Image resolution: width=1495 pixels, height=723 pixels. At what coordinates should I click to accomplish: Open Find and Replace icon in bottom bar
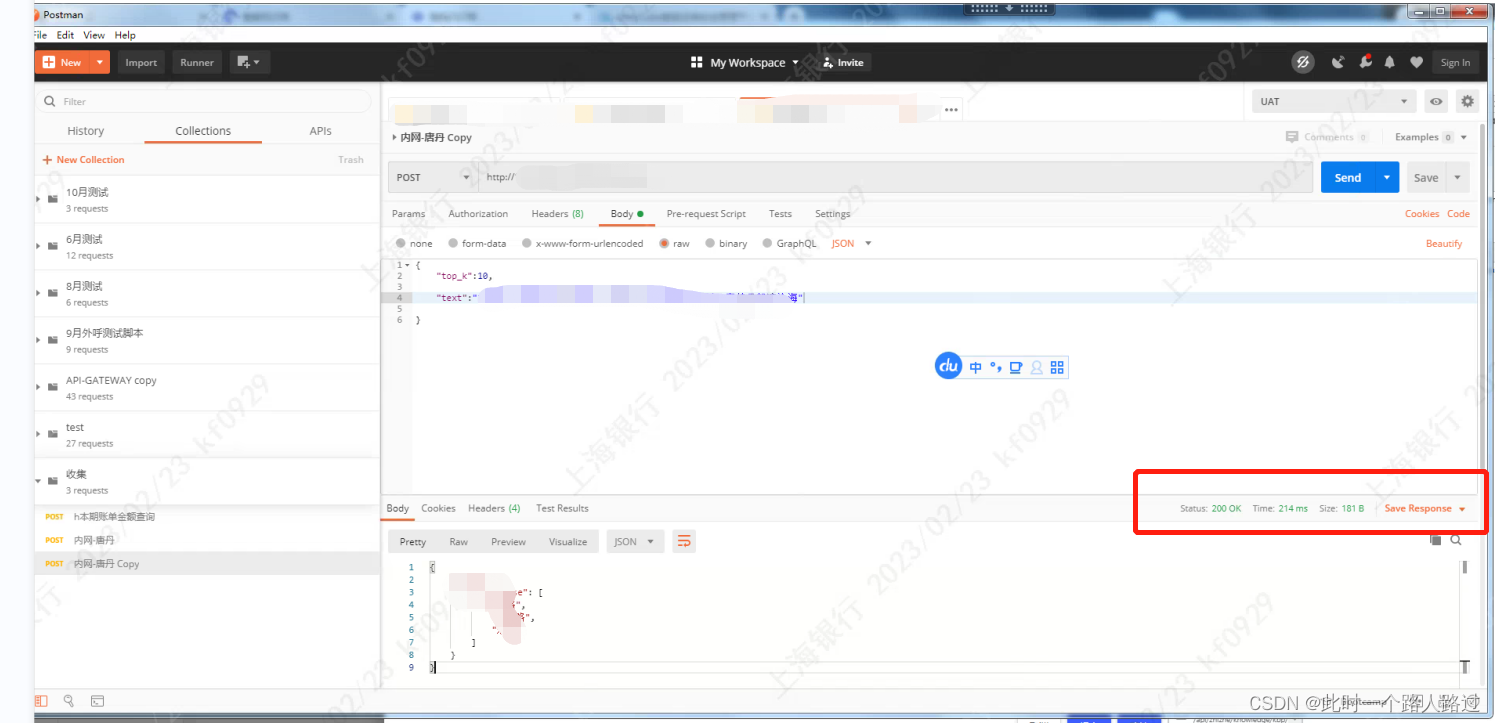pyautogui.click(x=69, y=701)
